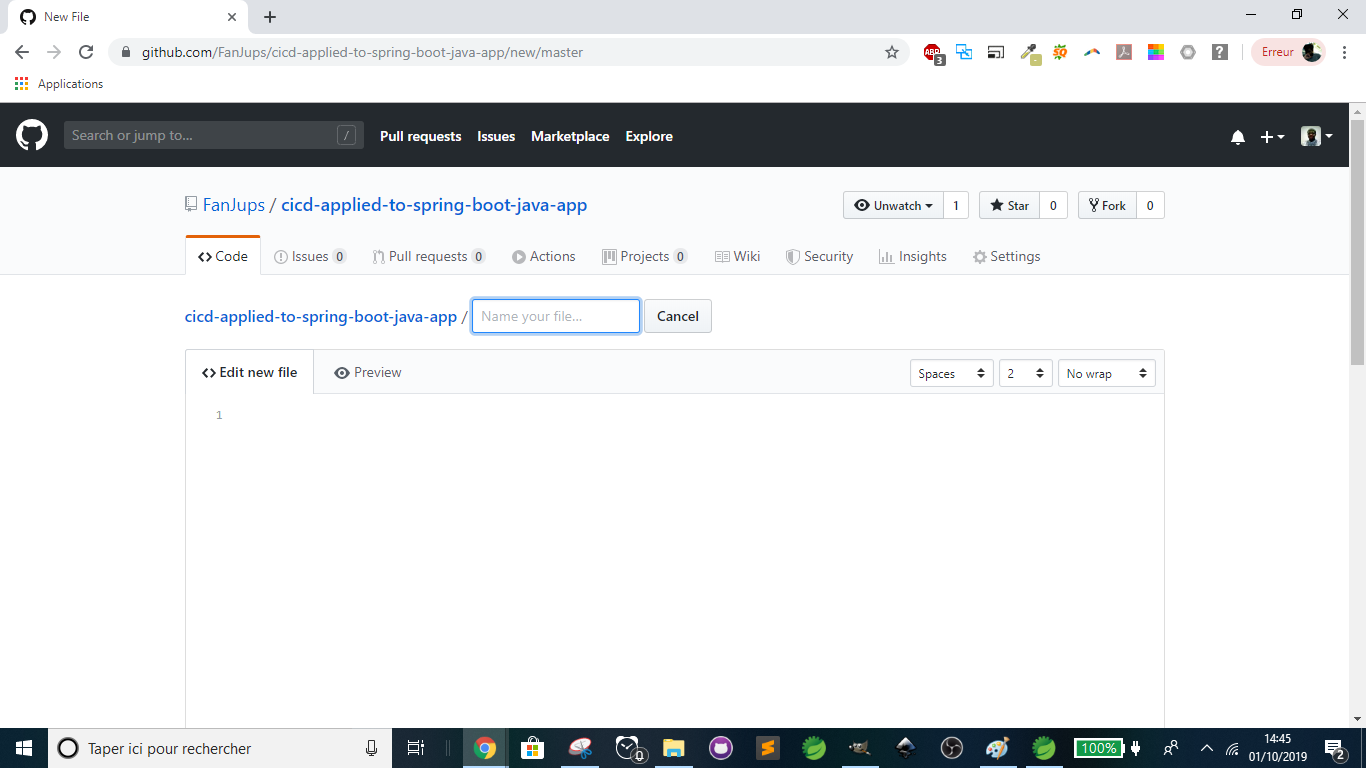Click the rainbow ColorPick extension swatch
The image size is (1366, 768).
[1156, 51]
